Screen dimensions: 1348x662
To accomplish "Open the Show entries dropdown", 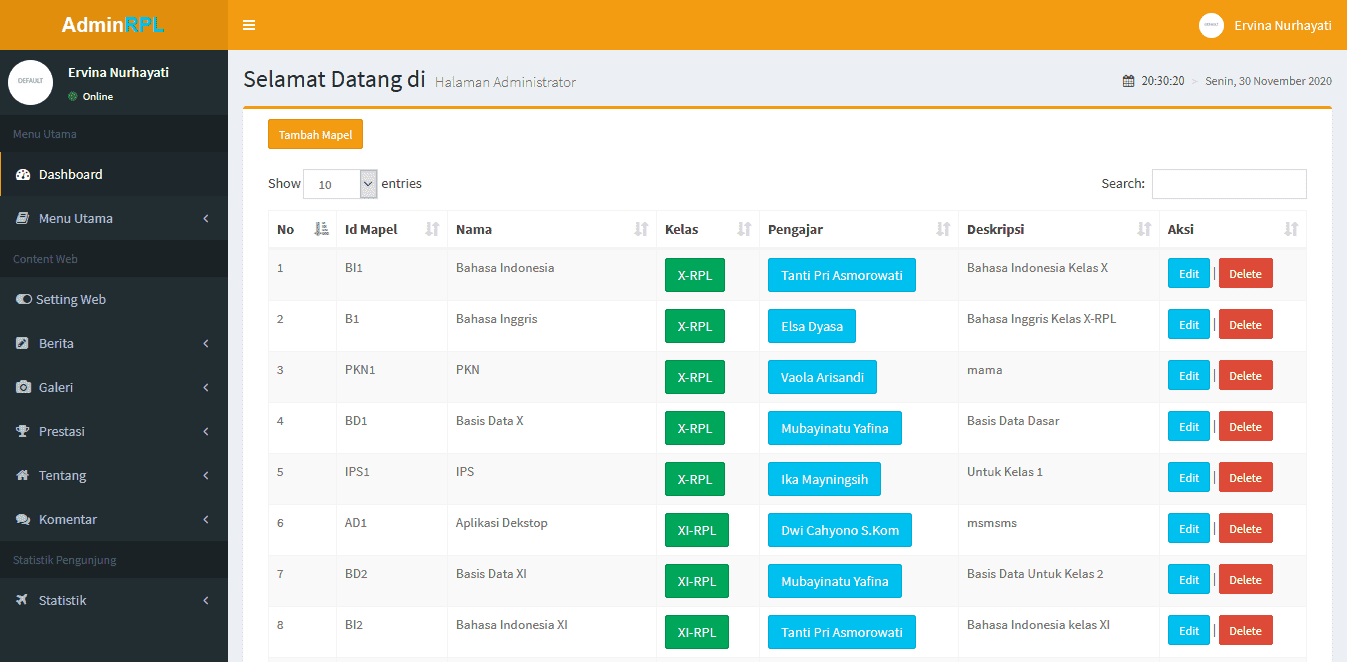I will [340, 184].
